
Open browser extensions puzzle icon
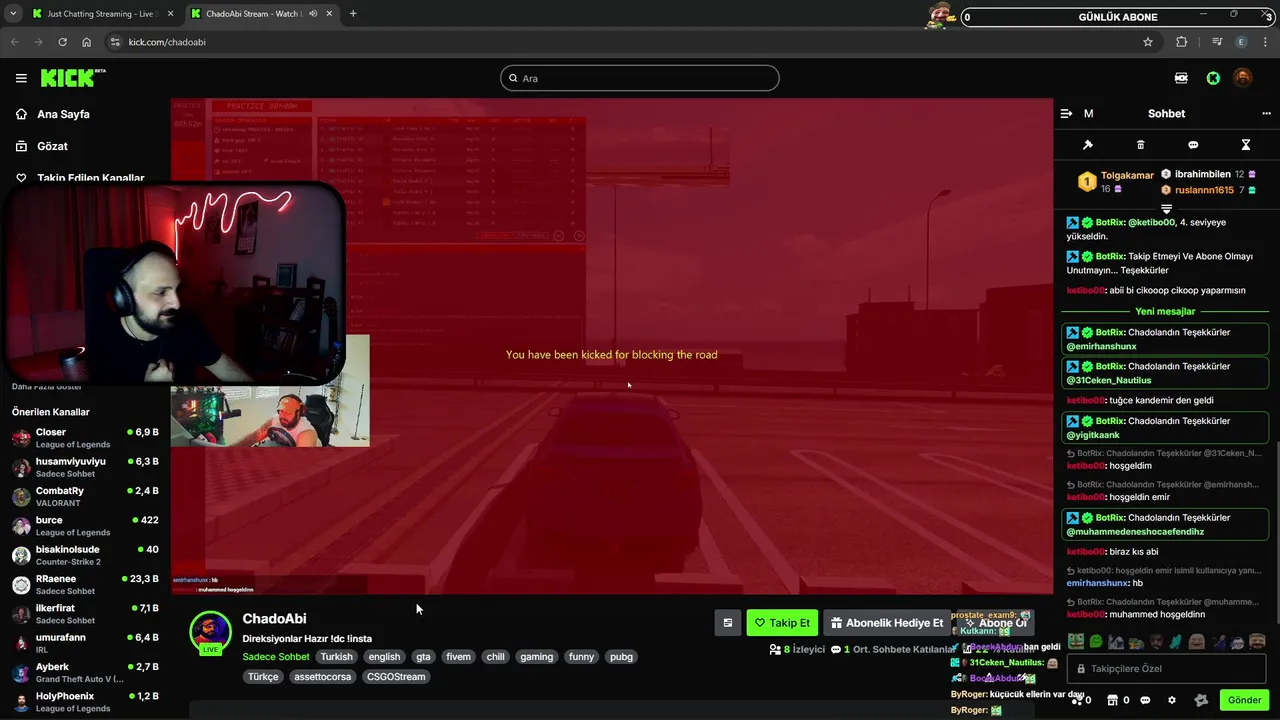pyautogui.click(x=1182, y=42)
